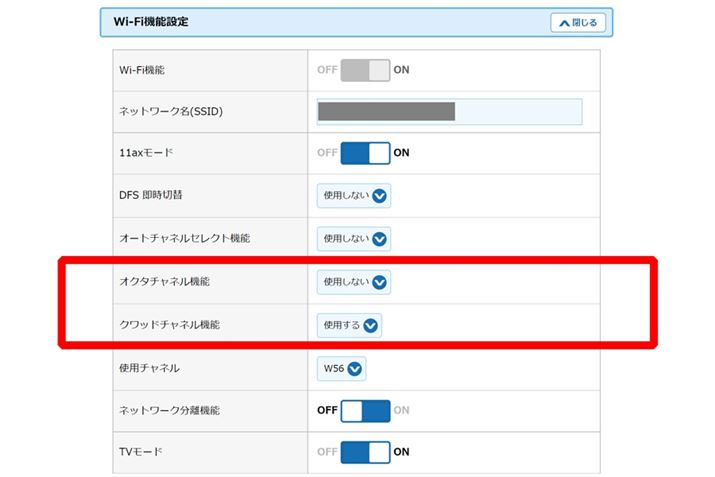
Task: Toggle the ネットワーク分離機能 switch
Action: coord(365,410)
